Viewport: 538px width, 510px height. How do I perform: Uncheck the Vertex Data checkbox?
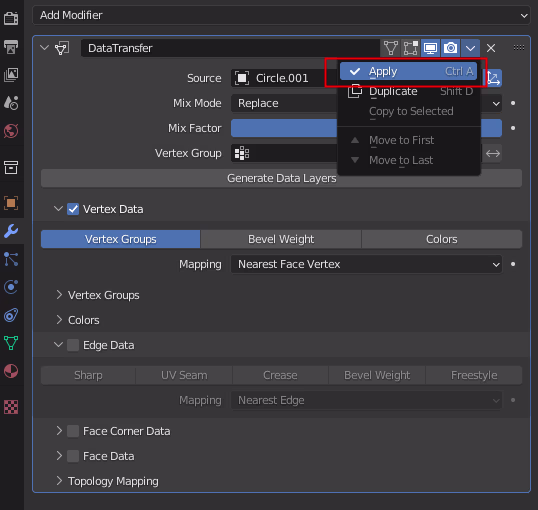click(x=73, y=209)
